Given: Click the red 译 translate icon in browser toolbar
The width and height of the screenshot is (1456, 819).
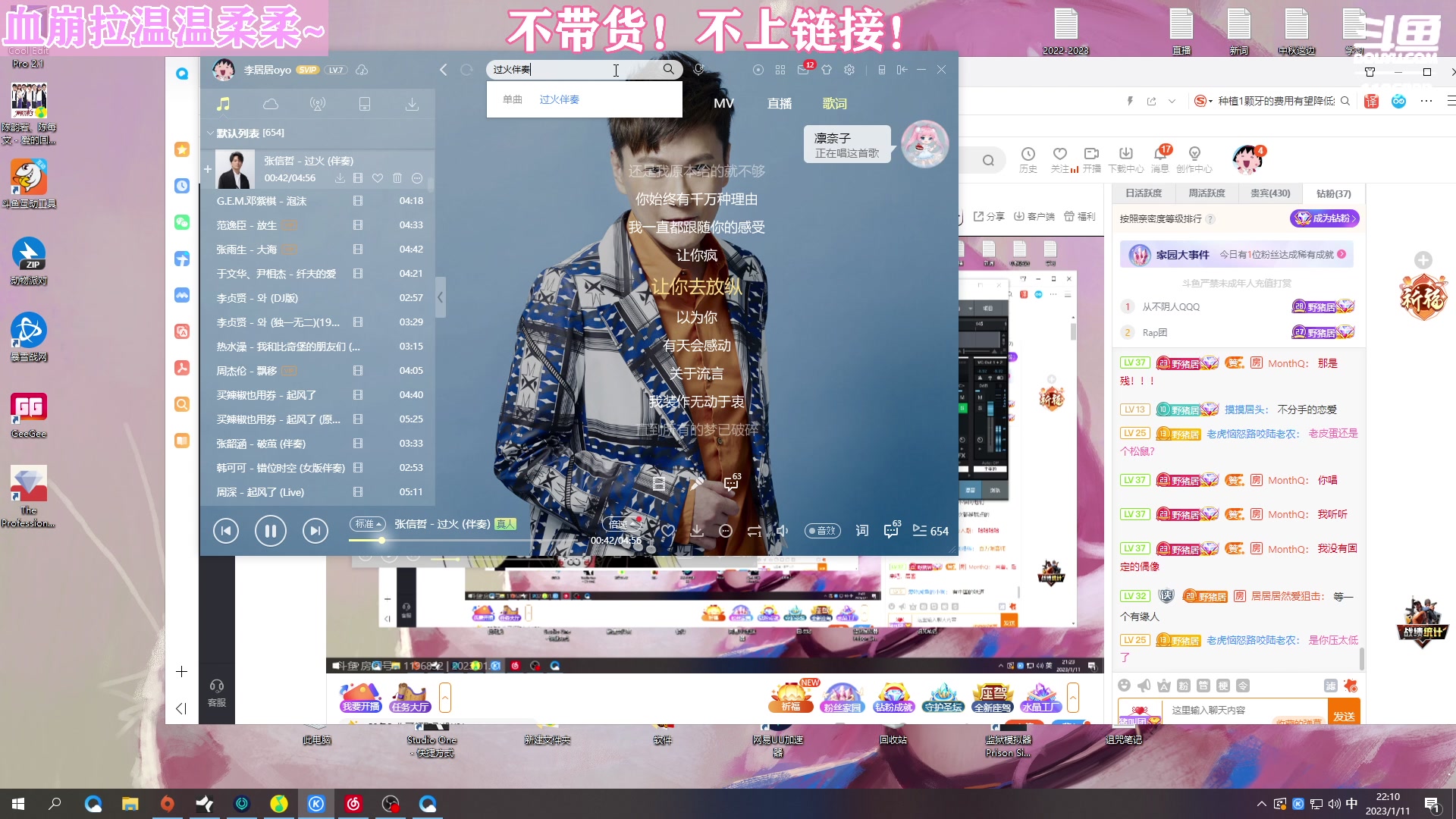Looking at the screenshot, I should point(1371,101).
